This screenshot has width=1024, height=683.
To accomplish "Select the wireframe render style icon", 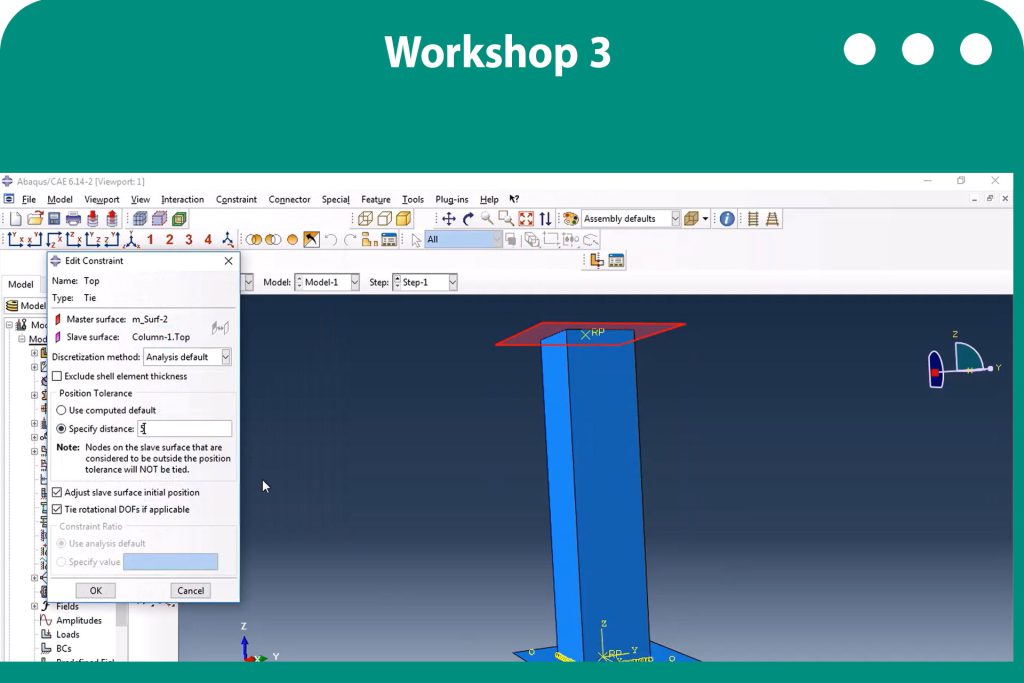I will pos(365,219).
